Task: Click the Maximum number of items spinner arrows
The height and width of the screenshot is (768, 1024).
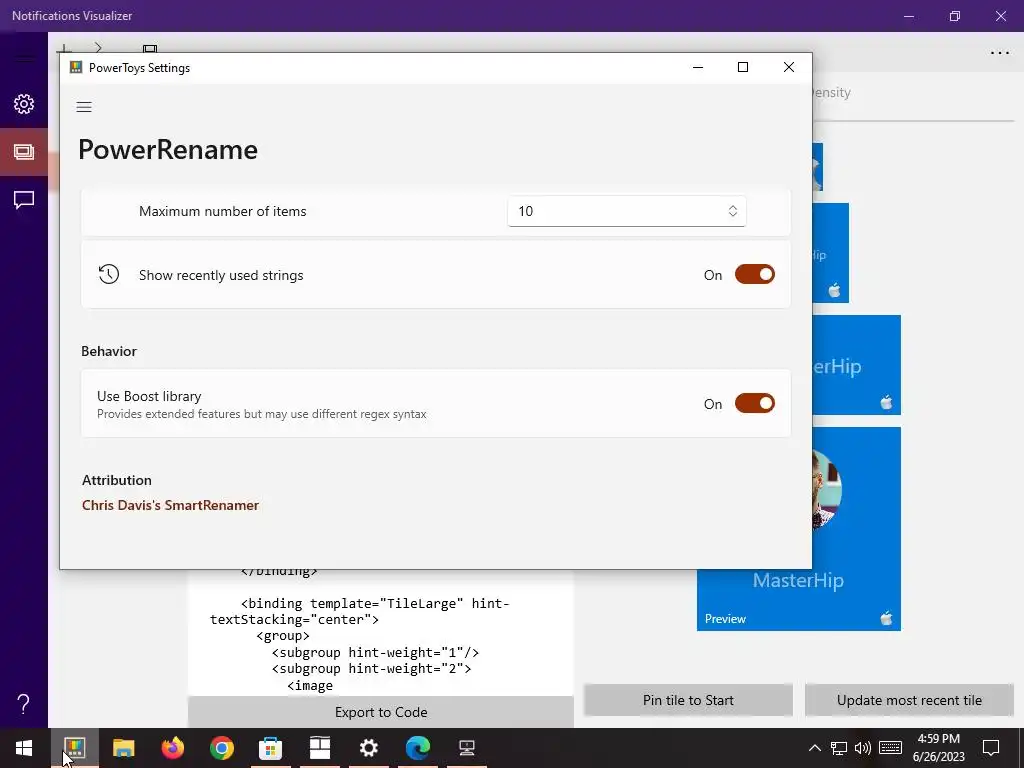Action: (733, 211)
